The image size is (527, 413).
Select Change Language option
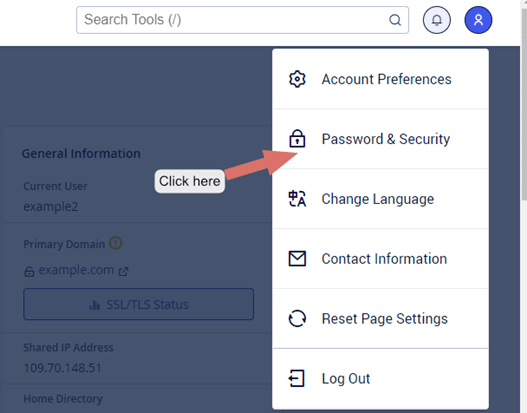[x=380, y=199]
